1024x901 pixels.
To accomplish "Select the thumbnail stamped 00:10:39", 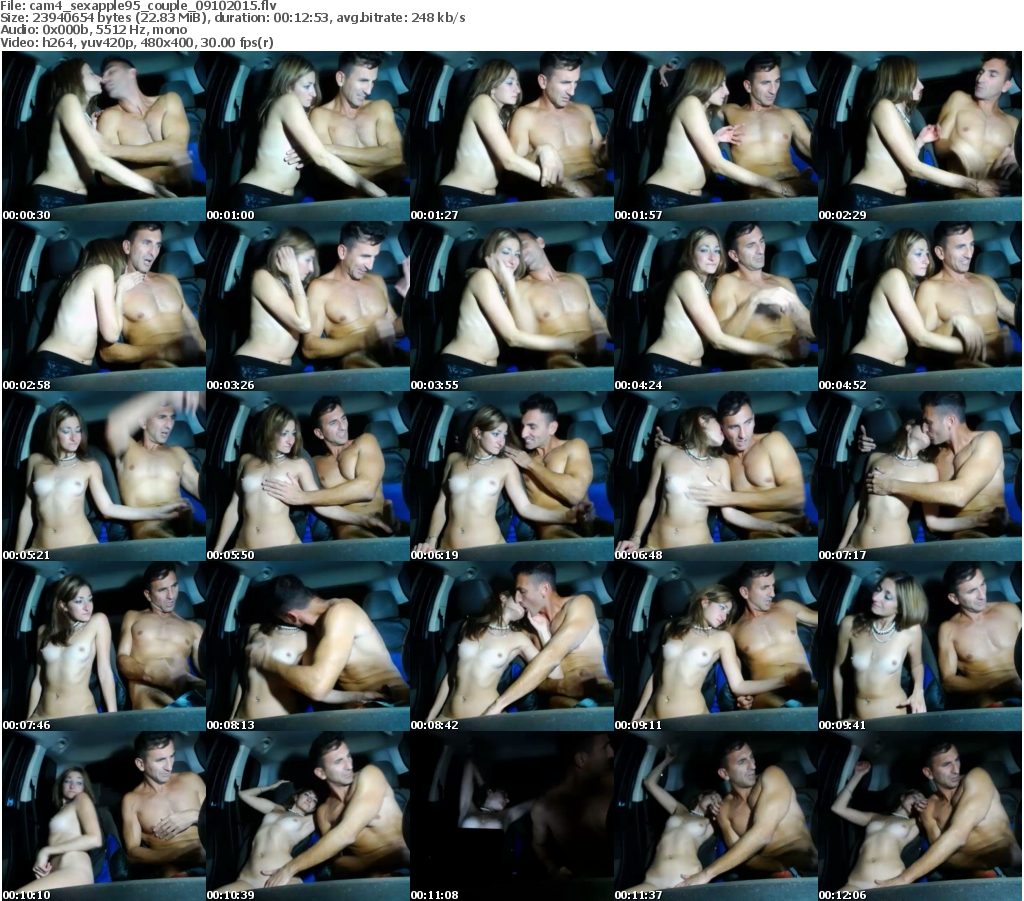I will (308, 816).
